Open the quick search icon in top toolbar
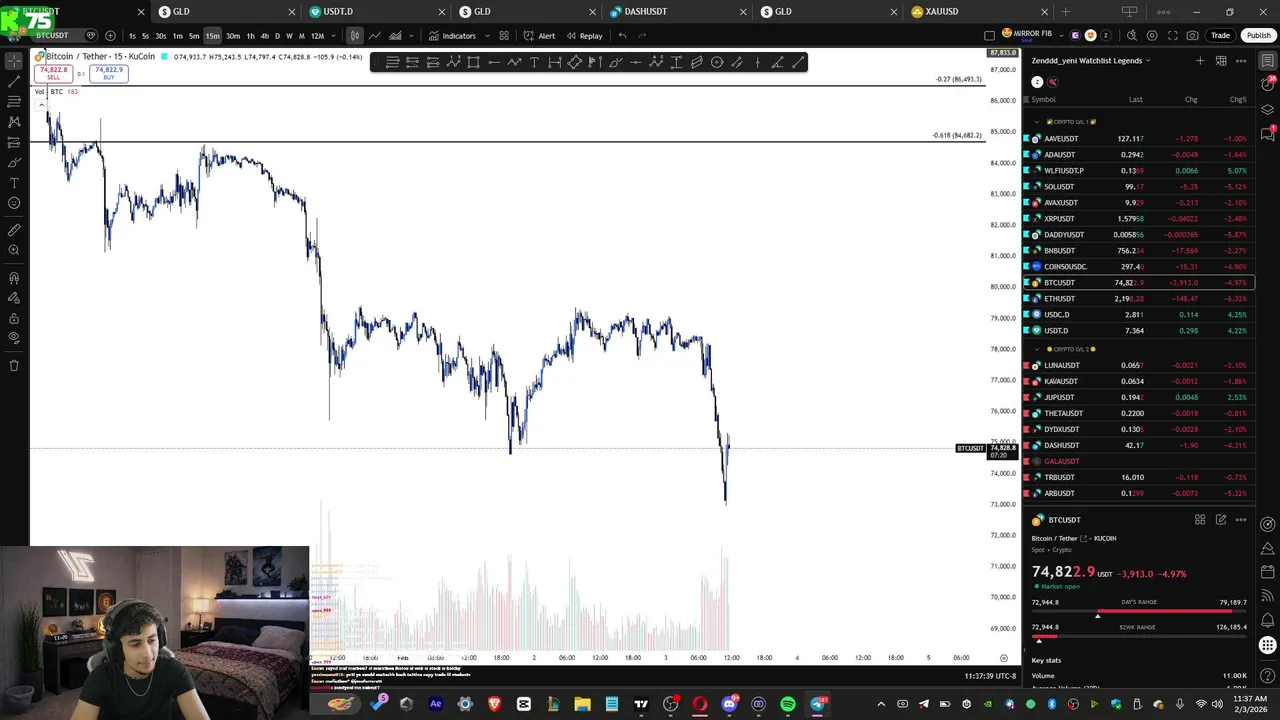 pyautogui.click(x=1132, y=36)
